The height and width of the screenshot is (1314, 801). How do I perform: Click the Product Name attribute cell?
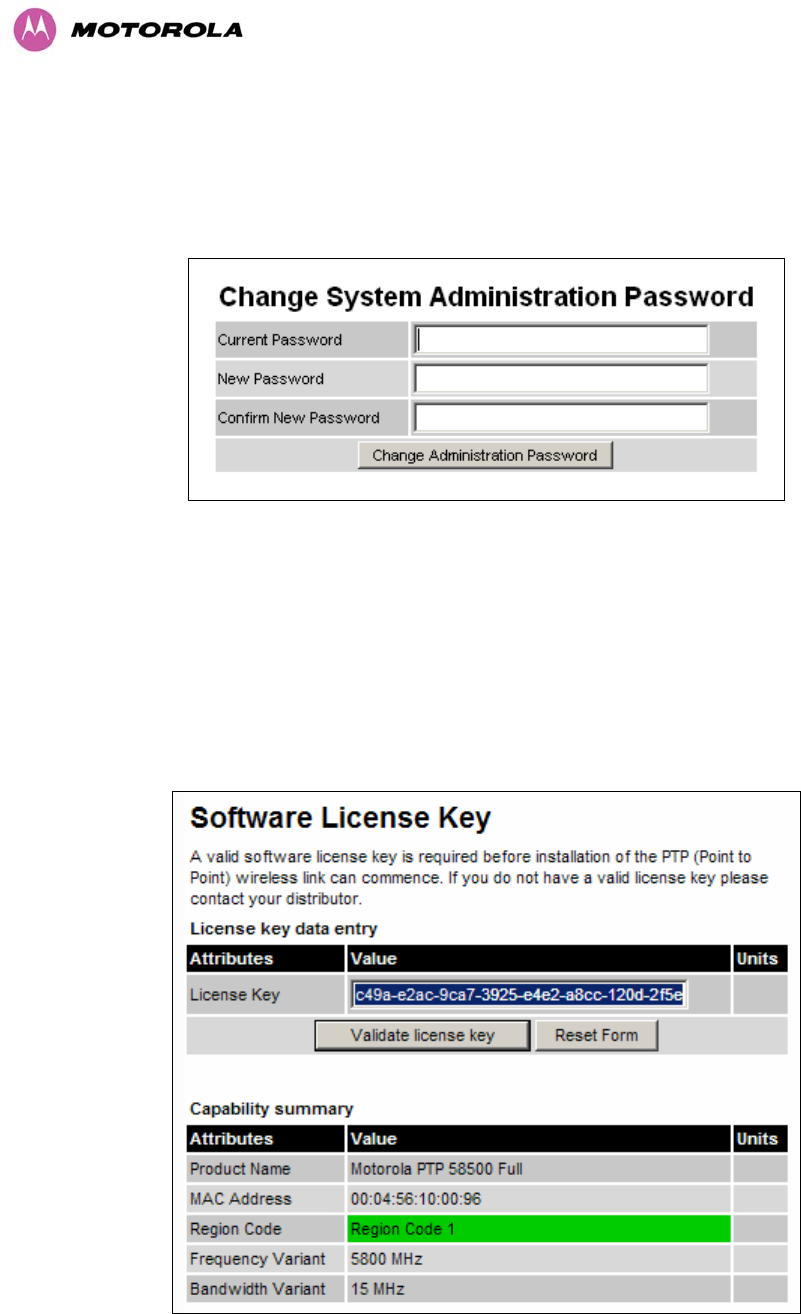266,1168
